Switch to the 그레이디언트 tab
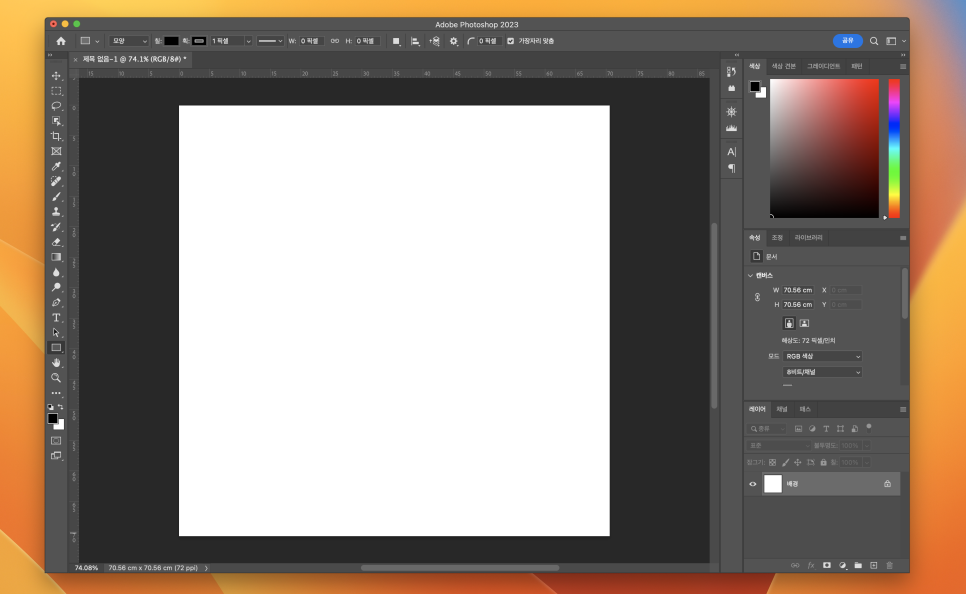This screenshot has width=966, height=594. tap(823, 66)
